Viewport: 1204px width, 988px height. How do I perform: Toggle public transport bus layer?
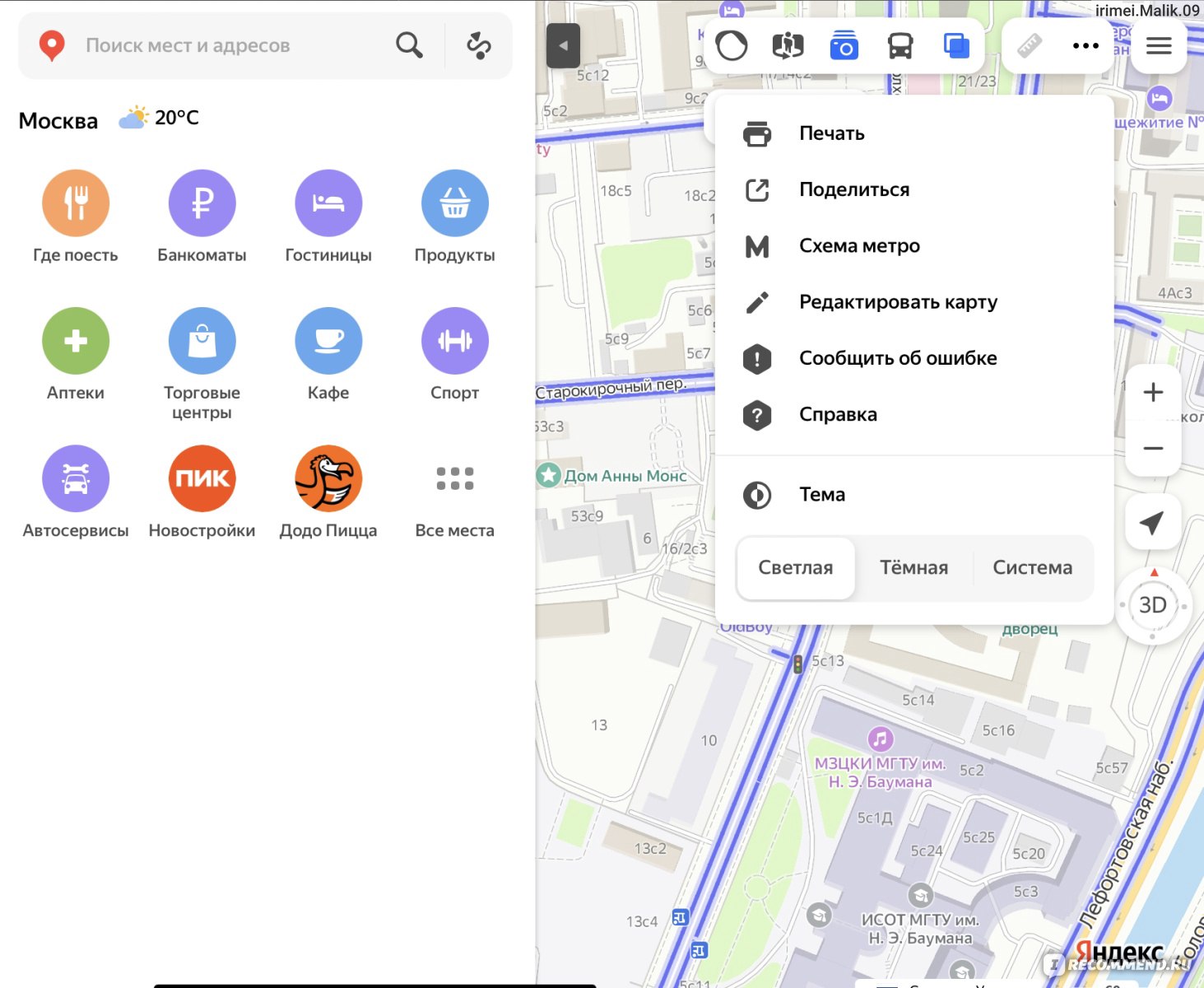(x=900, y=45)
